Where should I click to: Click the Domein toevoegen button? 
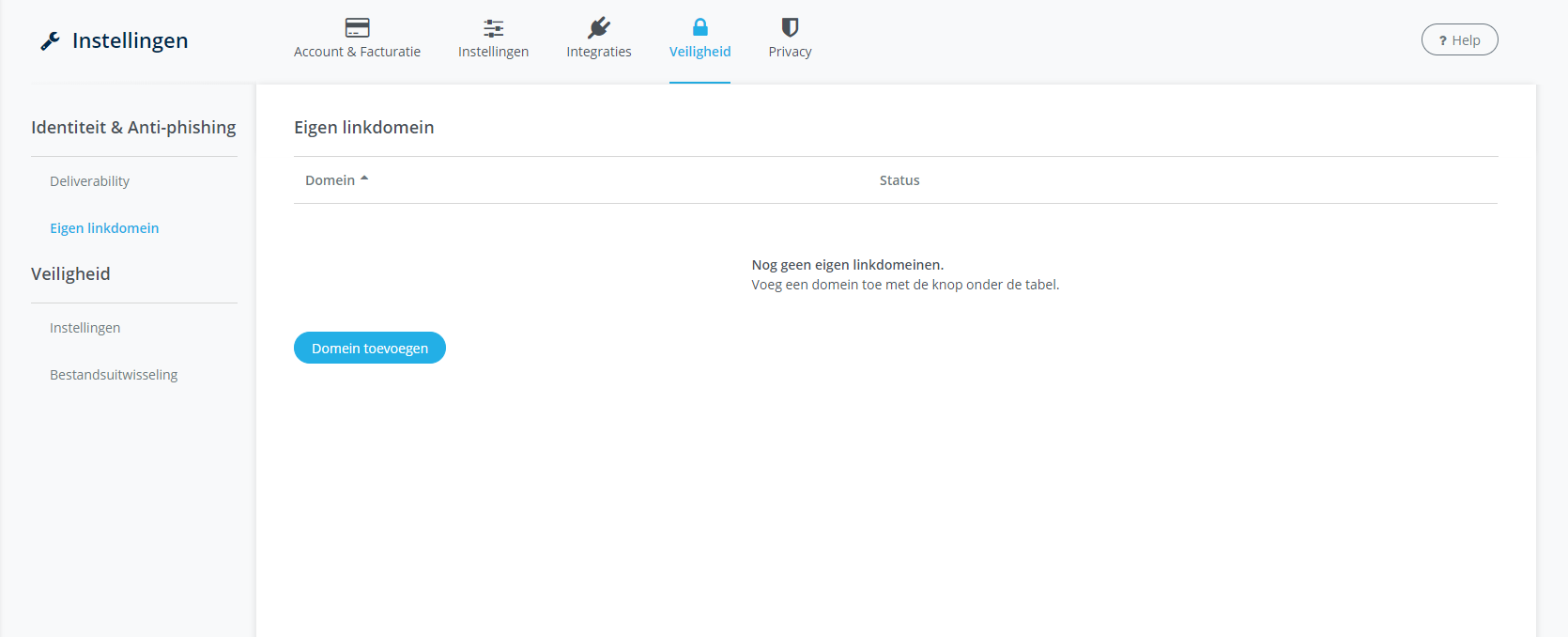pyautogui.click(x=369, y=348)
